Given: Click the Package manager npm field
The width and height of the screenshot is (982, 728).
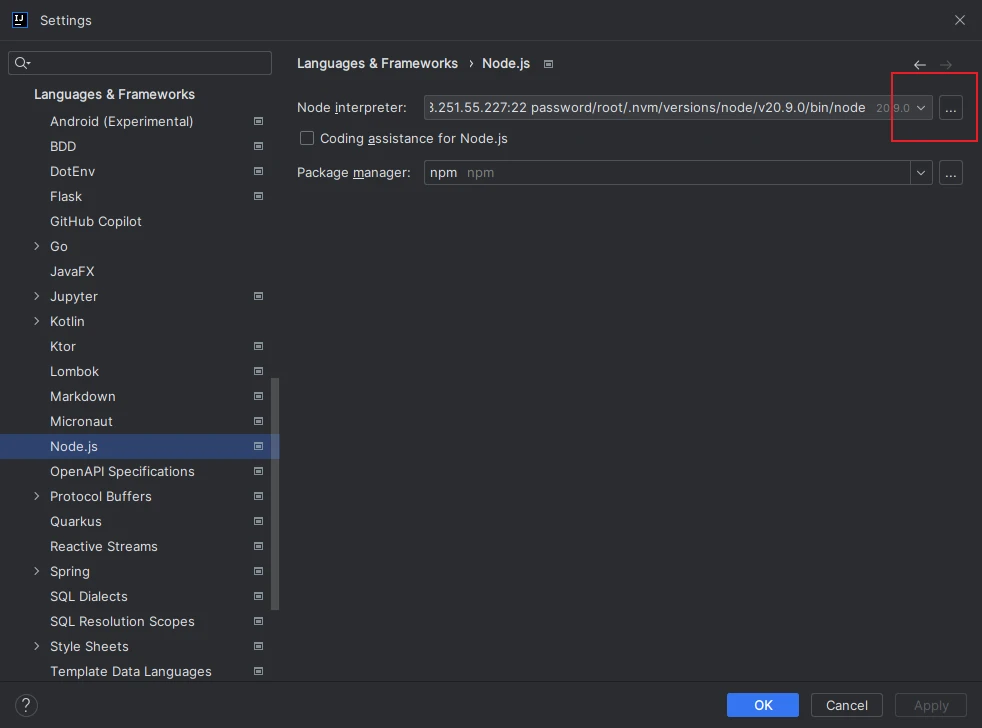Looking at the screenshot, I should point(667,173).
